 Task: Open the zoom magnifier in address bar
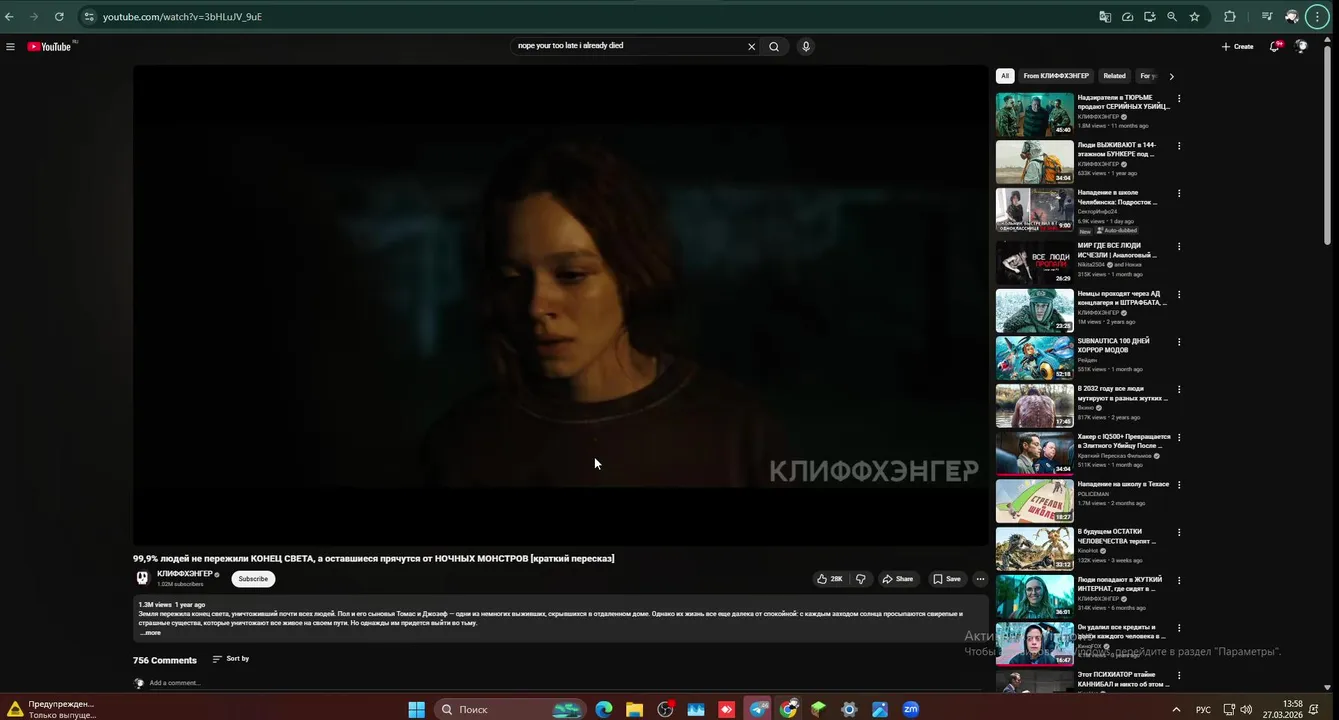(x=1172, y=16)
